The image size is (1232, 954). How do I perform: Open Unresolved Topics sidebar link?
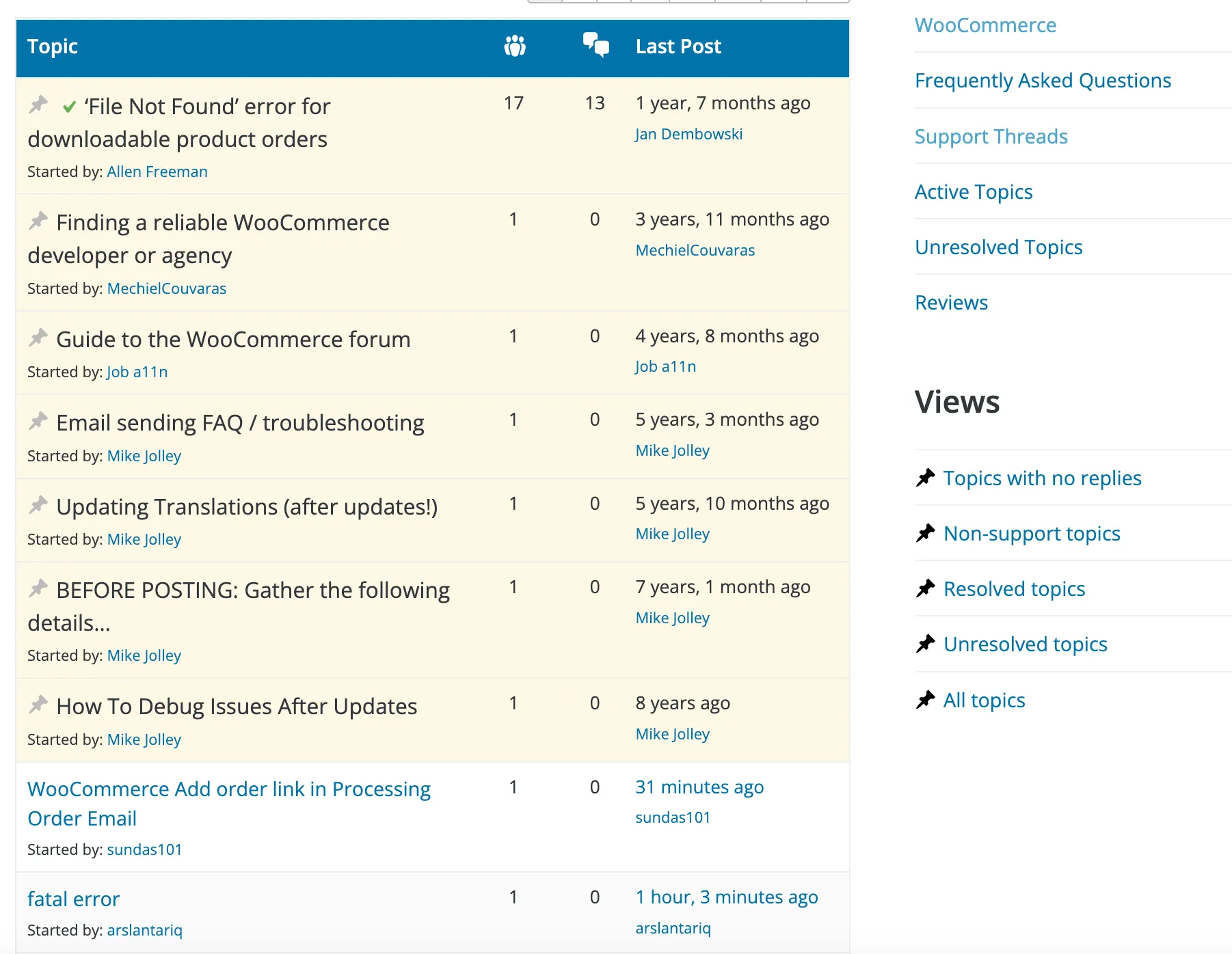(998, 247)
